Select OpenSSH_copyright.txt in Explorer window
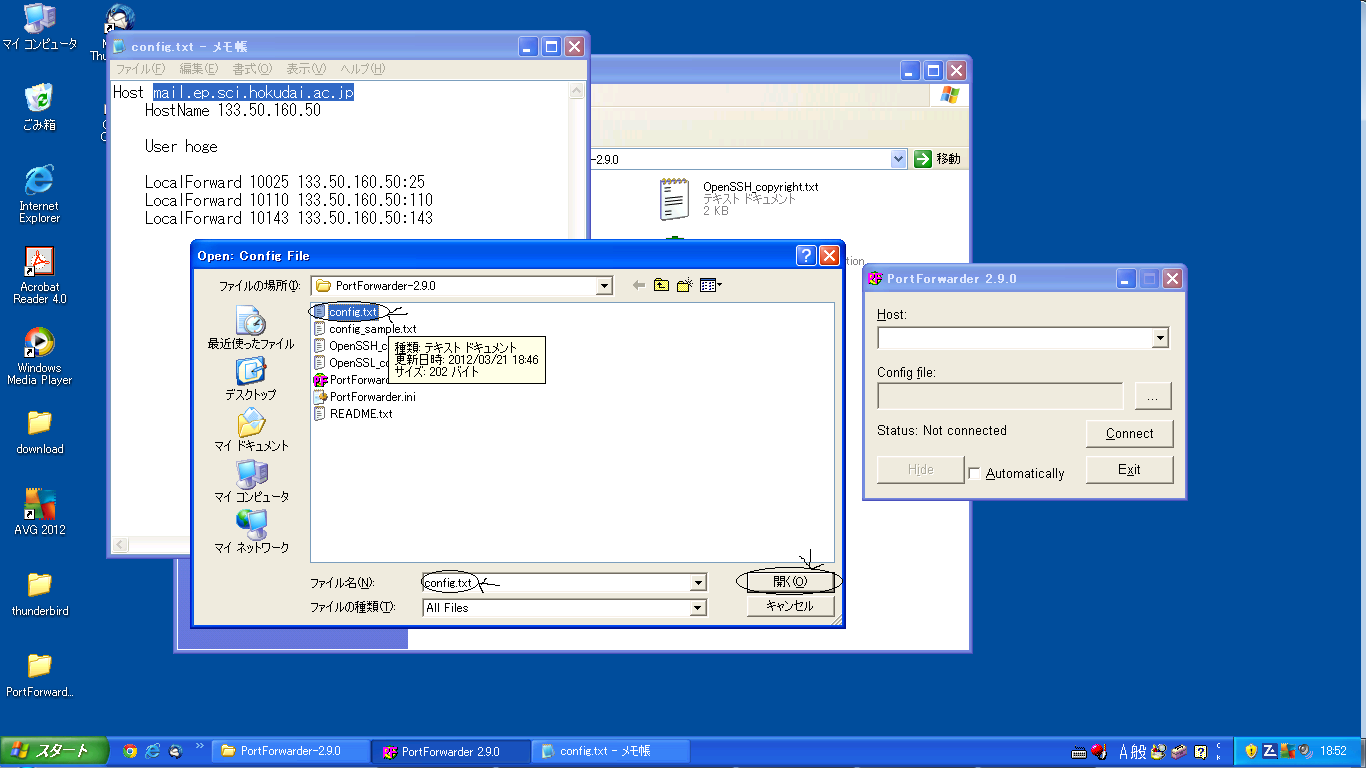The width and height of the screenshot is (1366, 768). (x=738, y=198)
